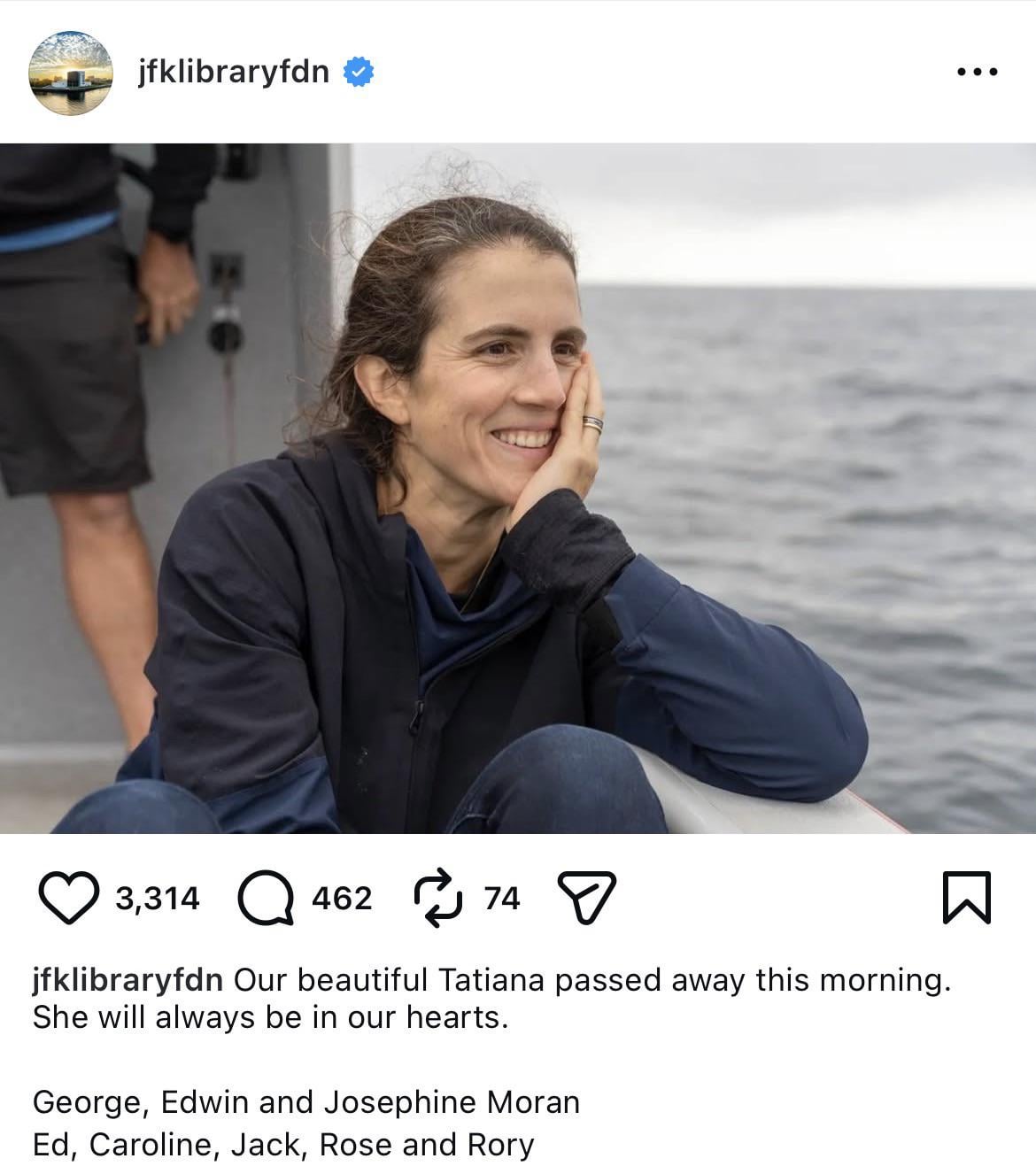The height and width of the screenshot is (1174, 1036).
Task: Open the jfklibraryfdn profile picture
Action: click(x=71, y=73)
